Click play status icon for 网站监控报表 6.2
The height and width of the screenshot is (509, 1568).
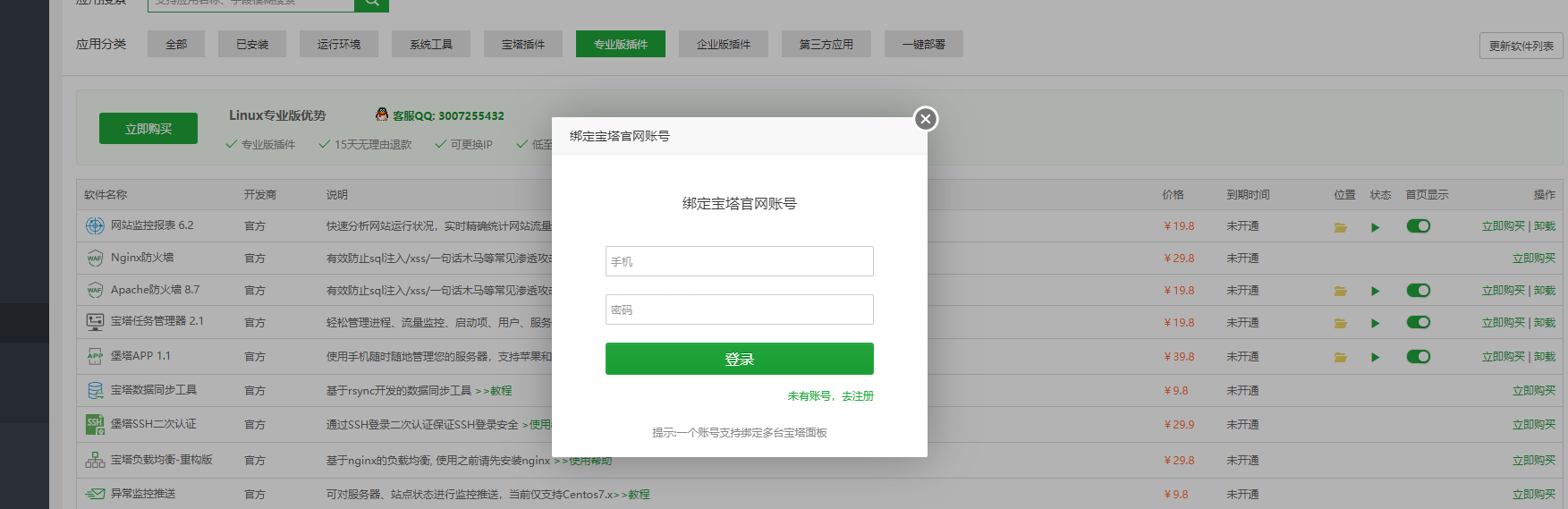coord(1376,227)
